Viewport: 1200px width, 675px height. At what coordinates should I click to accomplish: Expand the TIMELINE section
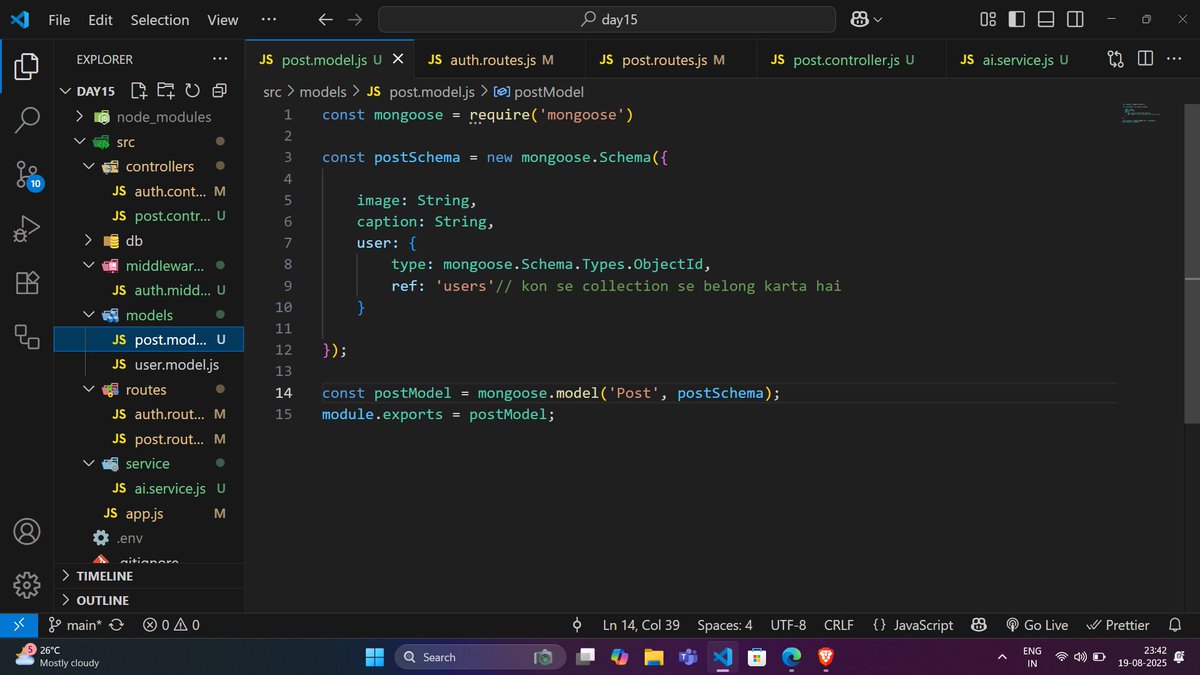[x=149, y=576]
